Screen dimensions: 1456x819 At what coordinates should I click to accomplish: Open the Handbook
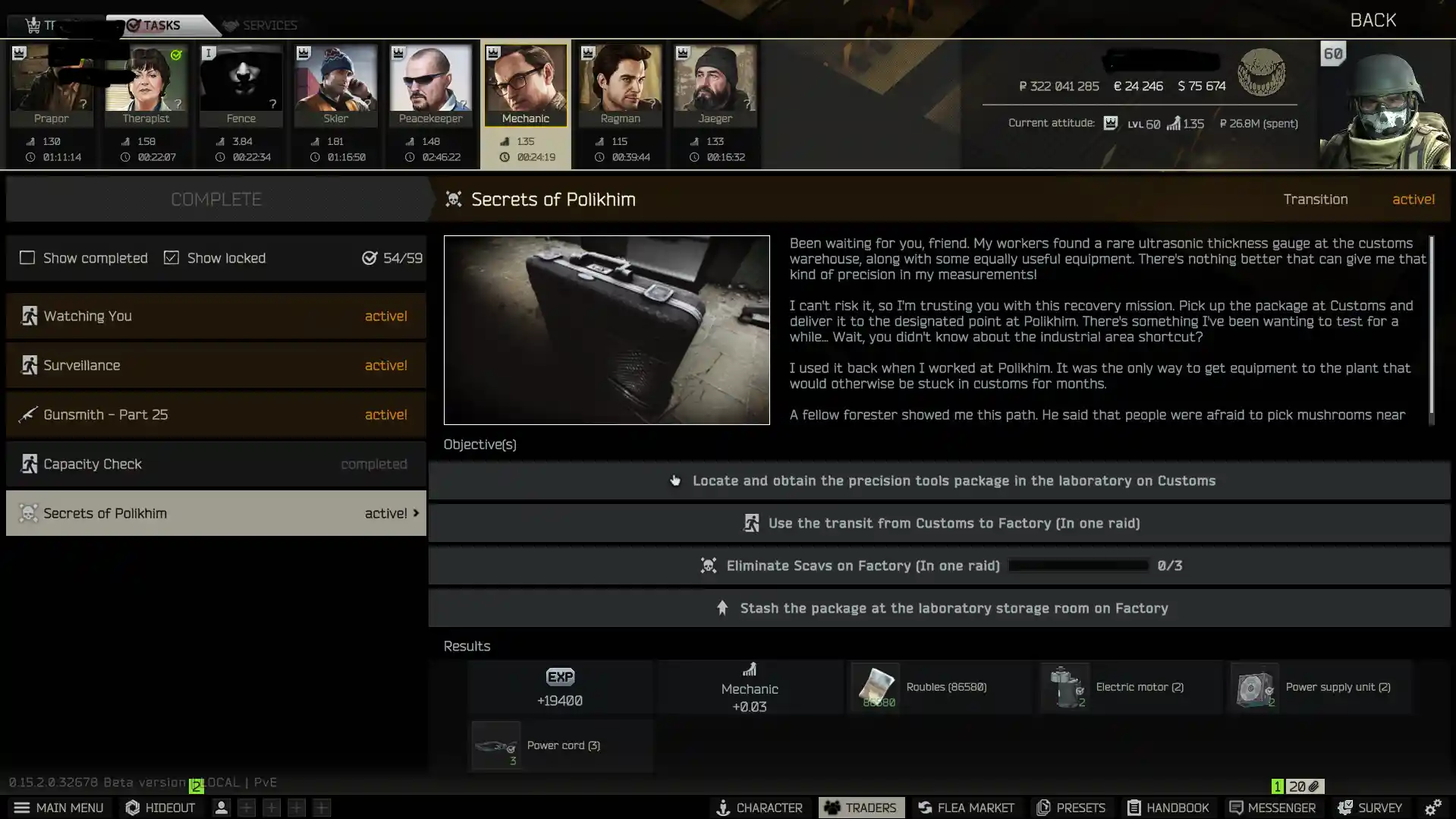click(x=1168, y=808)
